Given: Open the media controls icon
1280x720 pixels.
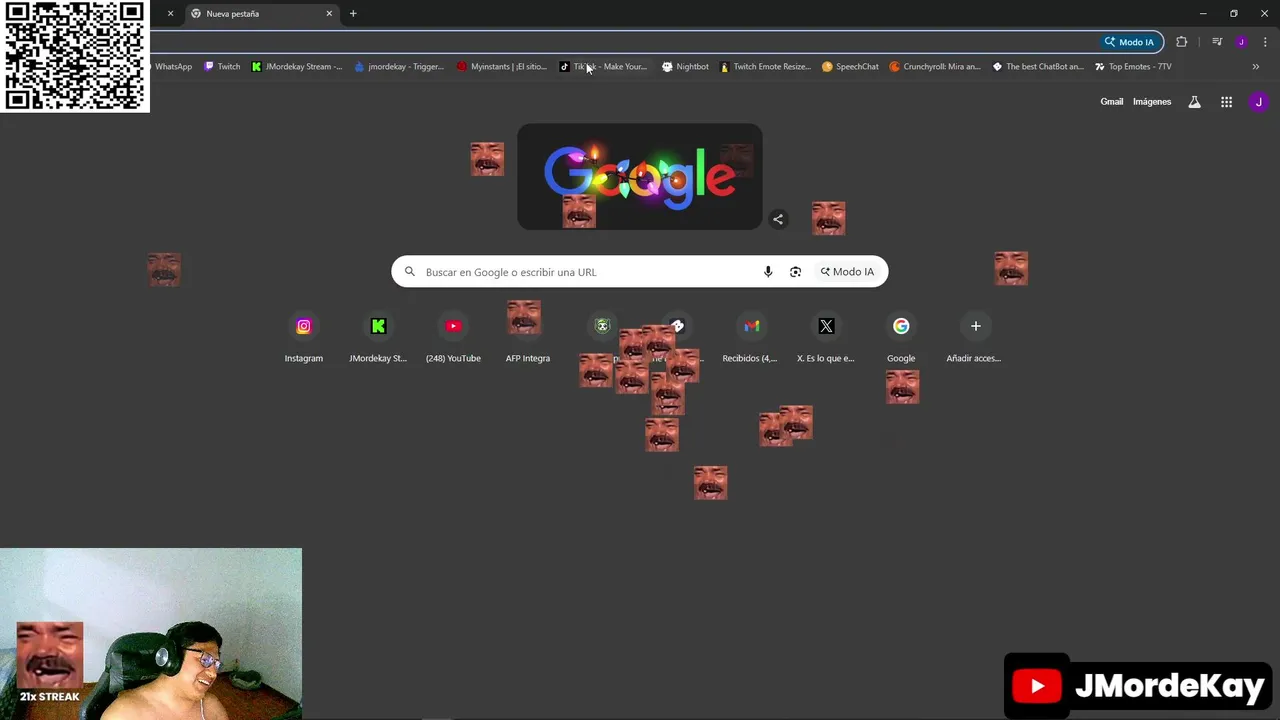Looking at the screenshot, I should pos(1217,42).
